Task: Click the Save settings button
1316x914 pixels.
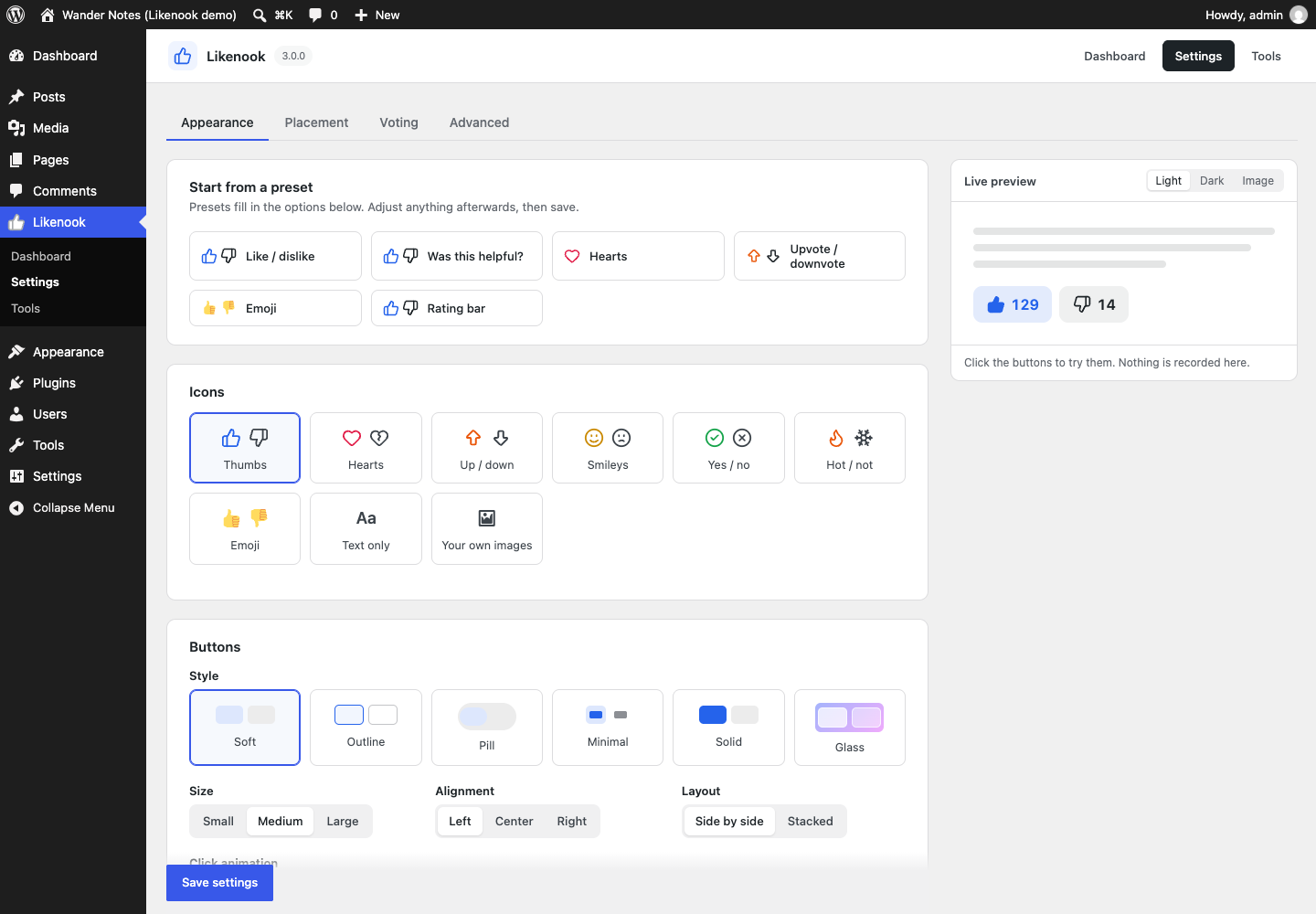Action: [219, 883]
